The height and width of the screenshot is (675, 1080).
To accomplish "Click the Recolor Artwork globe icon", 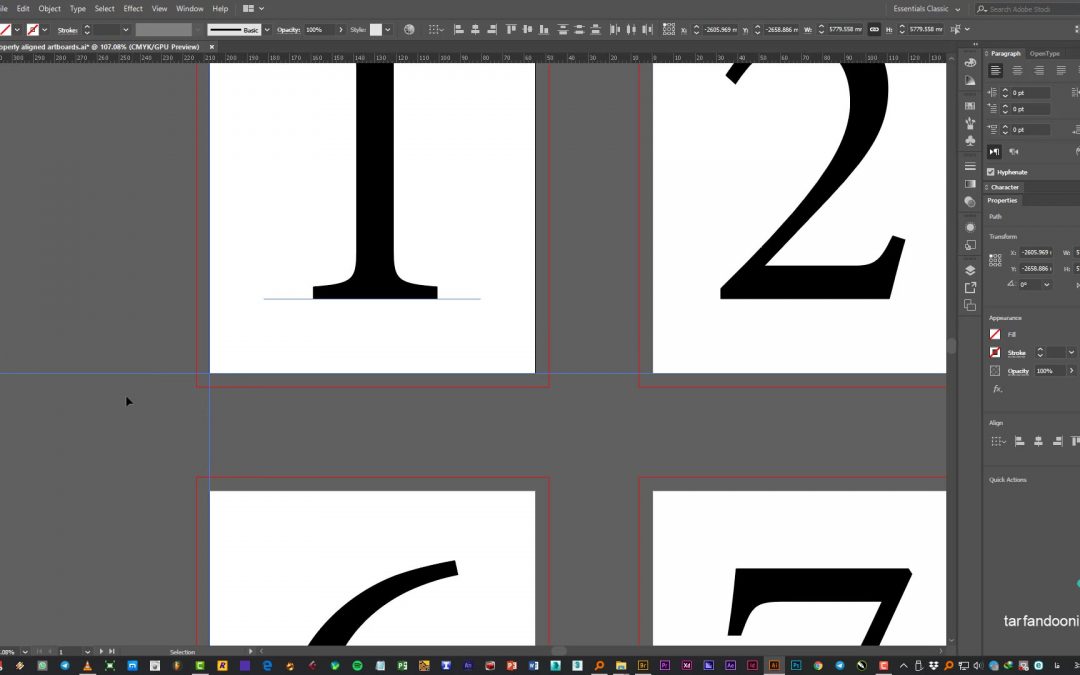I will (409, 30).
